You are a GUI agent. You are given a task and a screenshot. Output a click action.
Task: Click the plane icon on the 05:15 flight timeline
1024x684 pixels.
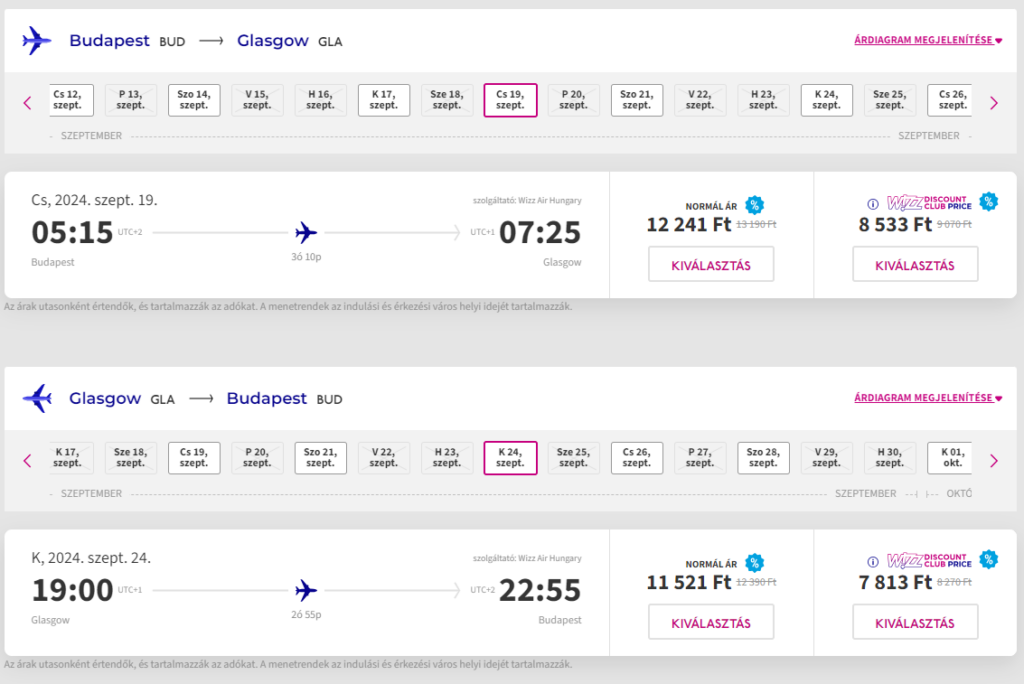pos(306,233)
